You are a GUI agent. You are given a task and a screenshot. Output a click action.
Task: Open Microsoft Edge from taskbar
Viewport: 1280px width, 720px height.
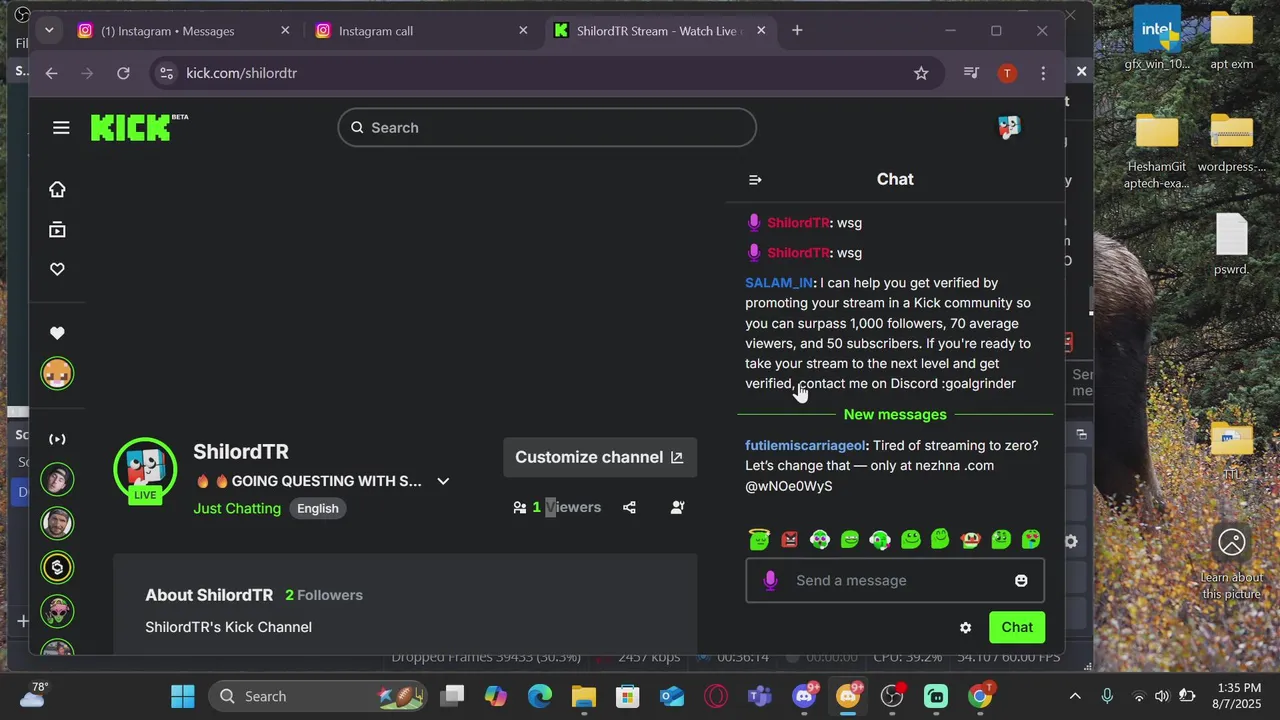[x=540, y=697]
